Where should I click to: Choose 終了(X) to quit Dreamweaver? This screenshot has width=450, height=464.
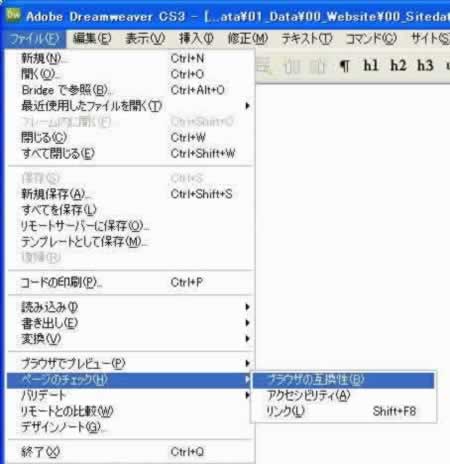[131, 452]
